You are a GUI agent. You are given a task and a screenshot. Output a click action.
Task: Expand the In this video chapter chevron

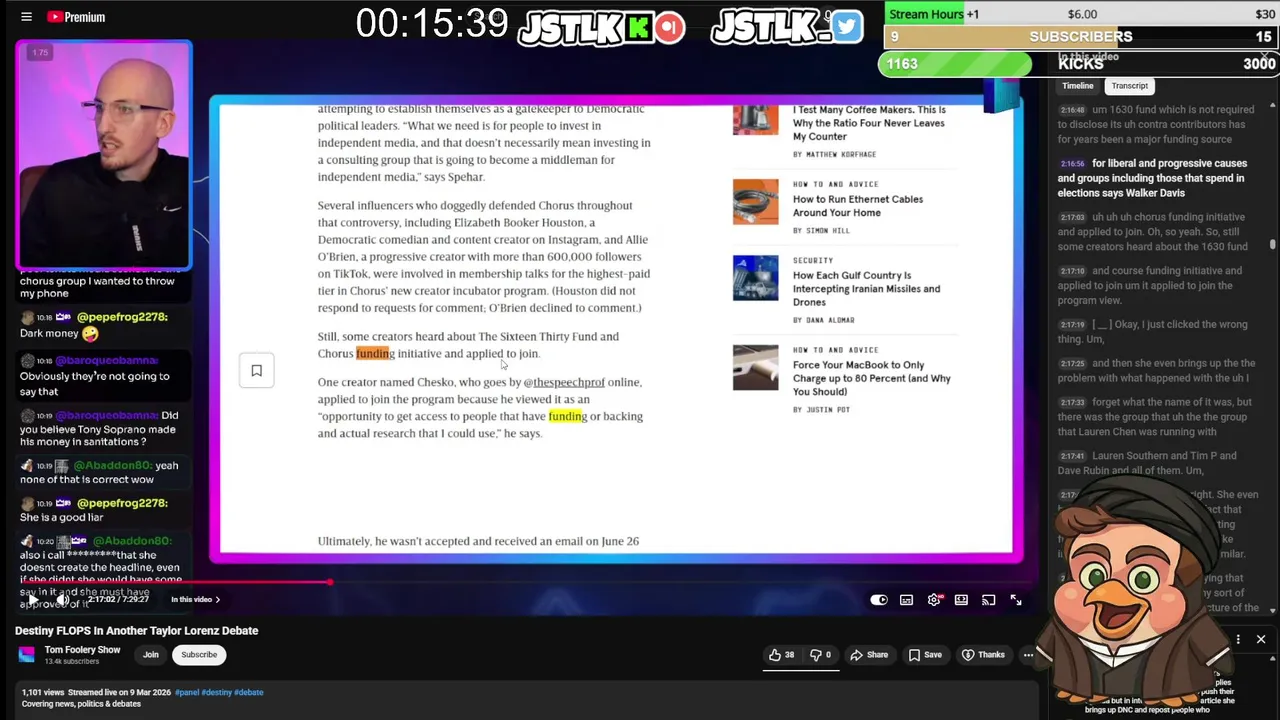(x=218, y=600)
